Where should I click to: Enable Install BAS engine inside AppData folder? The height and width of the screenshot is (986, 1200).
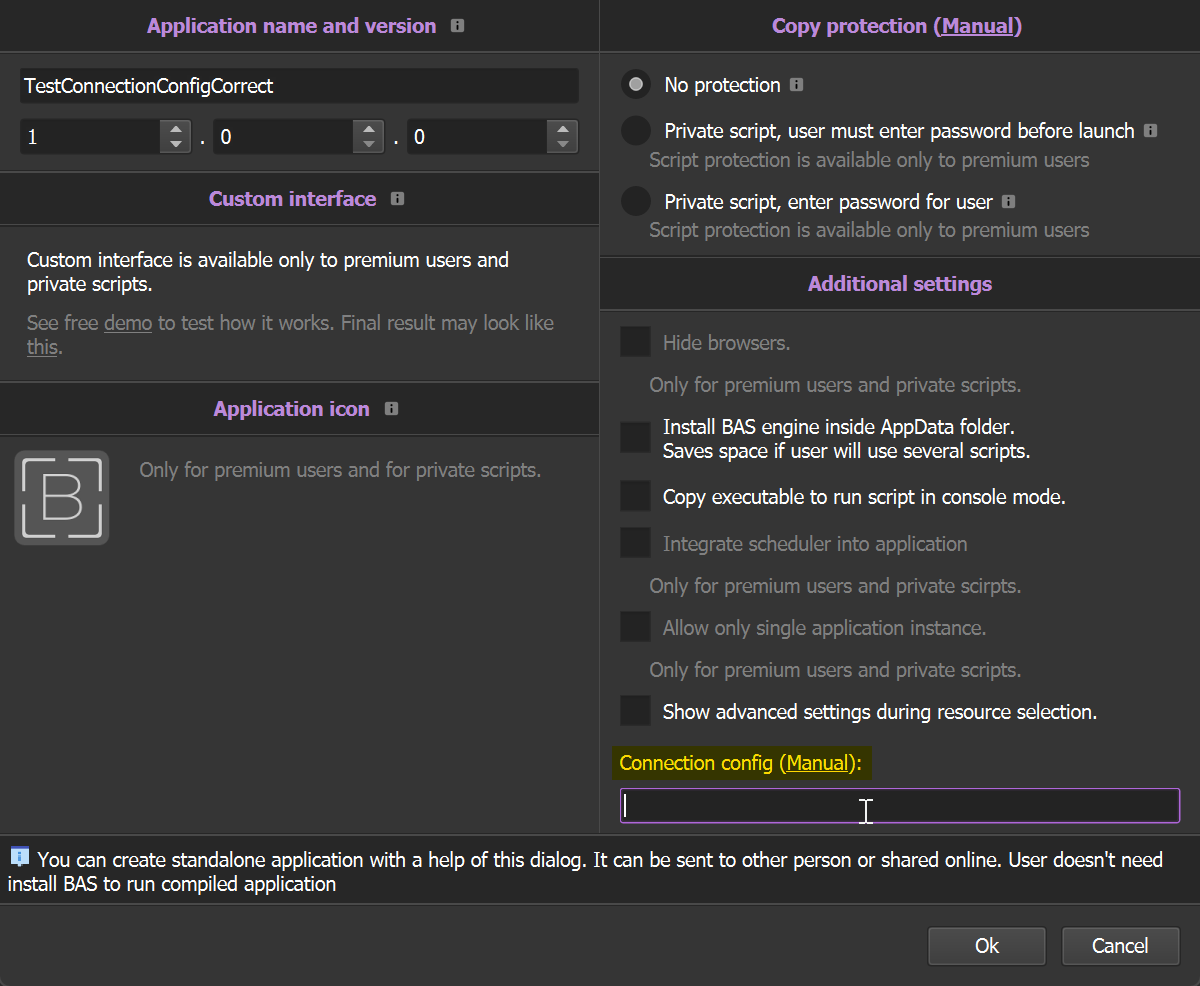pyautogui.click(x=635, y=436)
